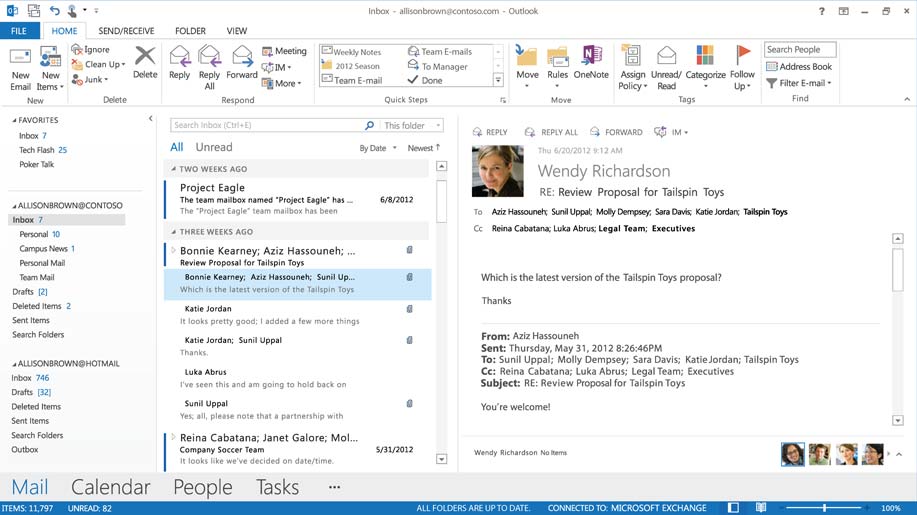The width and height of the screenshot is (917, 515).
Task: Collapse the ALLISONBROWN@HOTMAIL account
Action: 15,364
